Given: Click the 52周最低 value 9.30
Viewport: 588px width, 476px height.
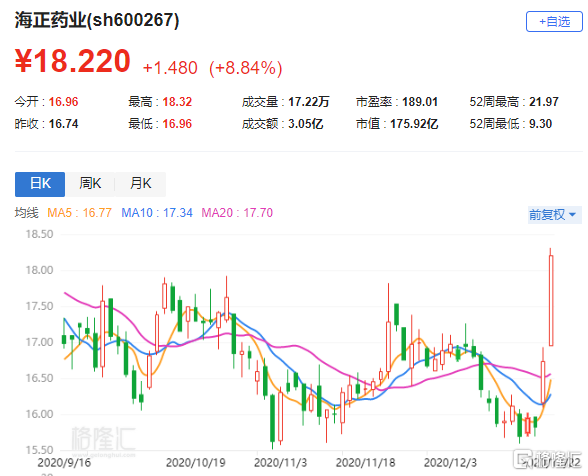Looking at the screenshot, I should tap(540, 124).
